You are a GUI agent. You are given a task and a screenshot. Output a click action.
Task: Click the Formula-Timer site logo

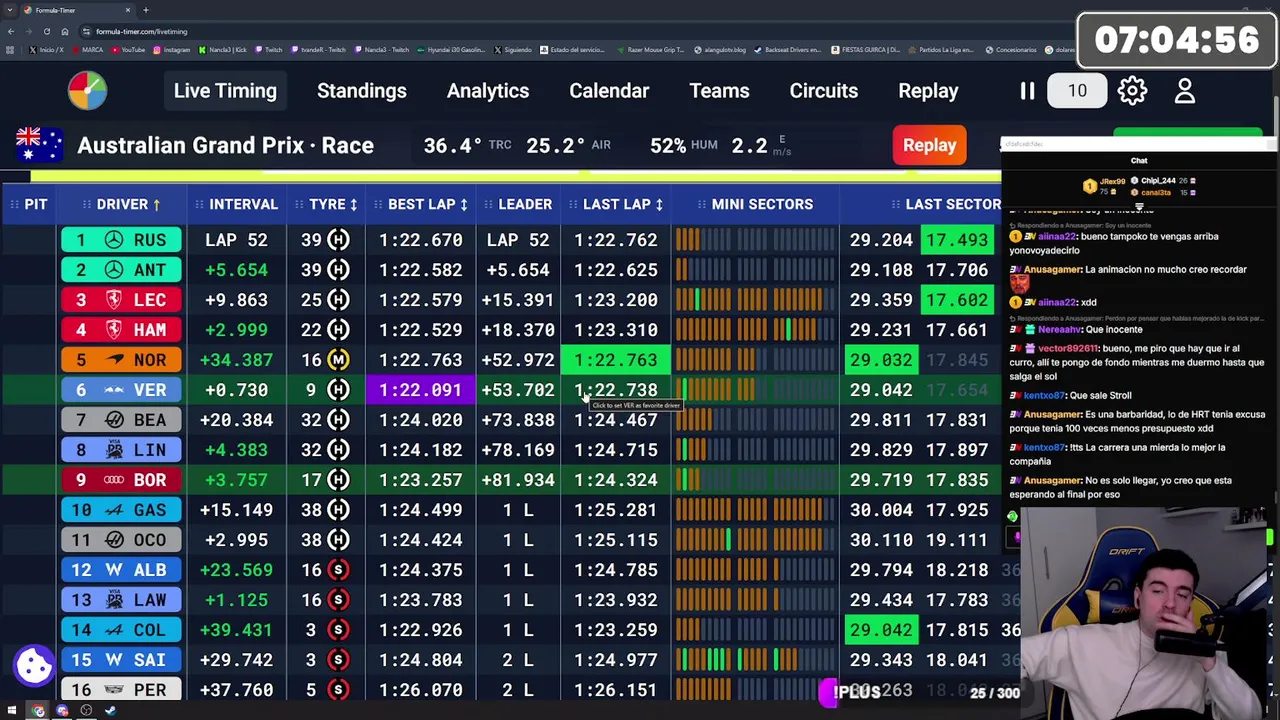point(87,90)
